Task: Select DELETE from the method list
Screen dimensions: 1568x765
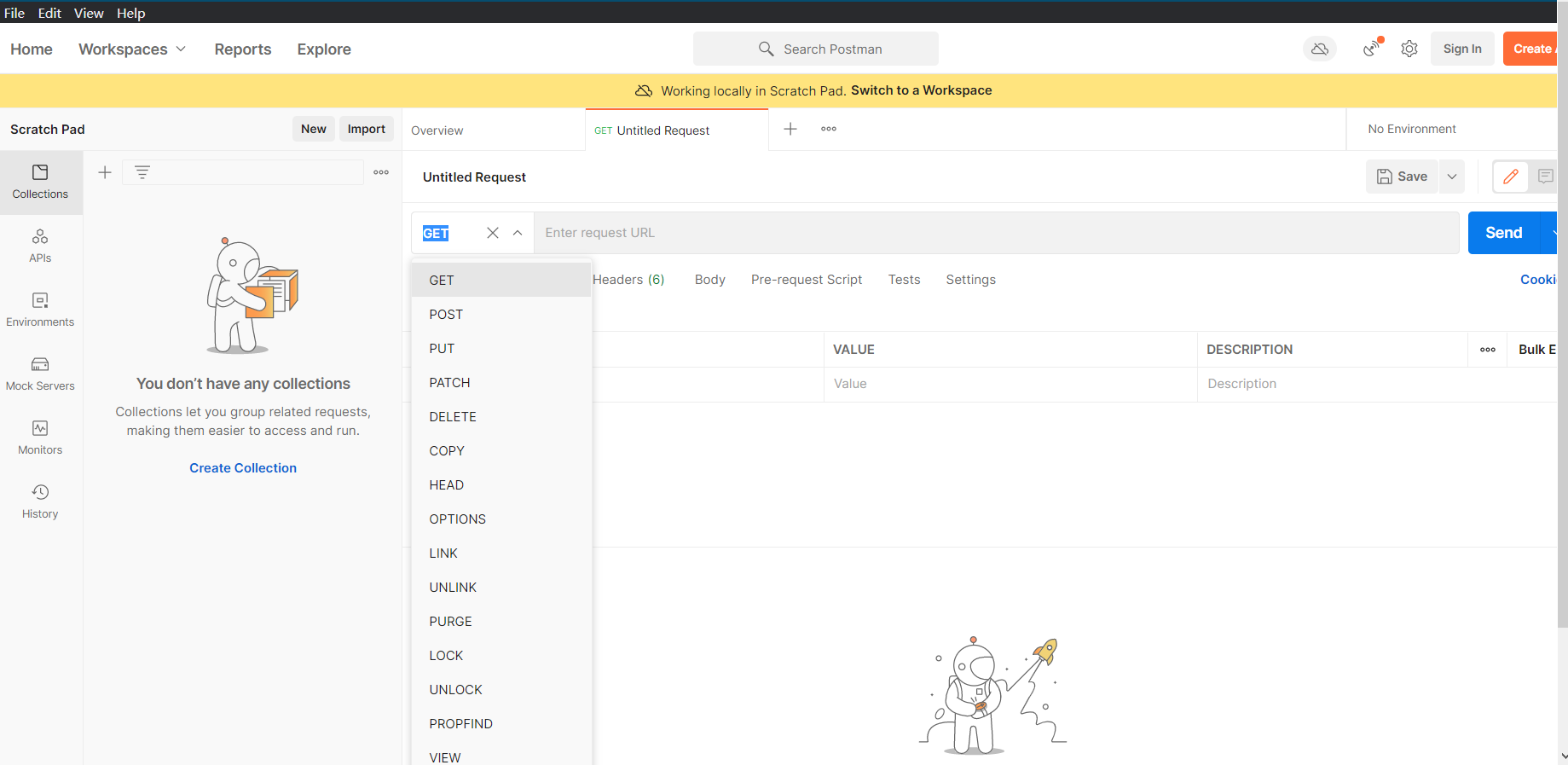Action: point(501,417)
